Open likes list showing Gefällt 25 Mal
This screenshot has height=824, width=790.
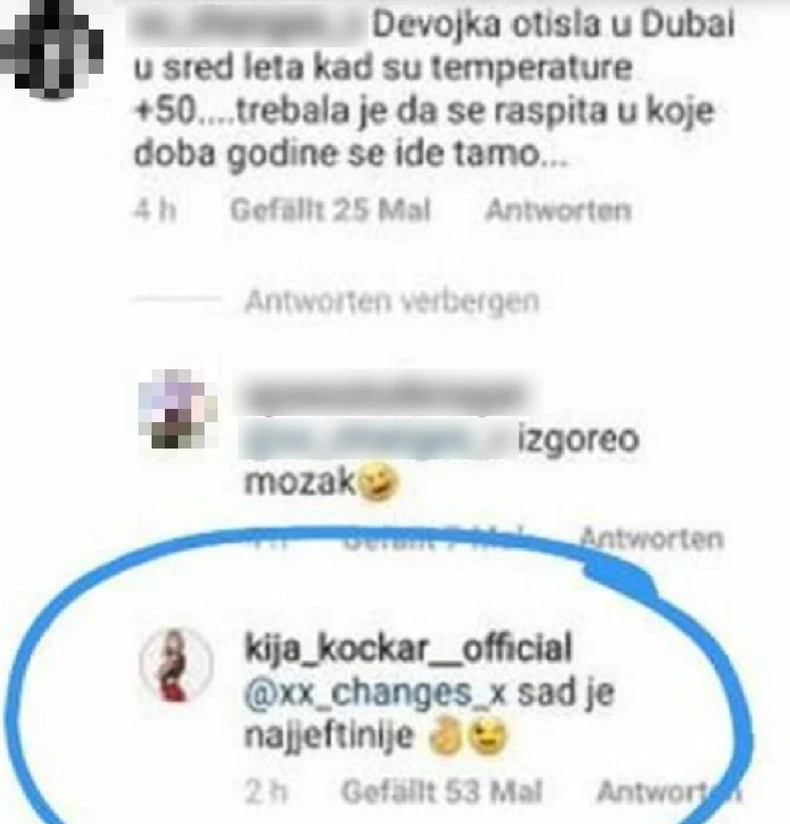pyautogui.click(x=330, y=211)
